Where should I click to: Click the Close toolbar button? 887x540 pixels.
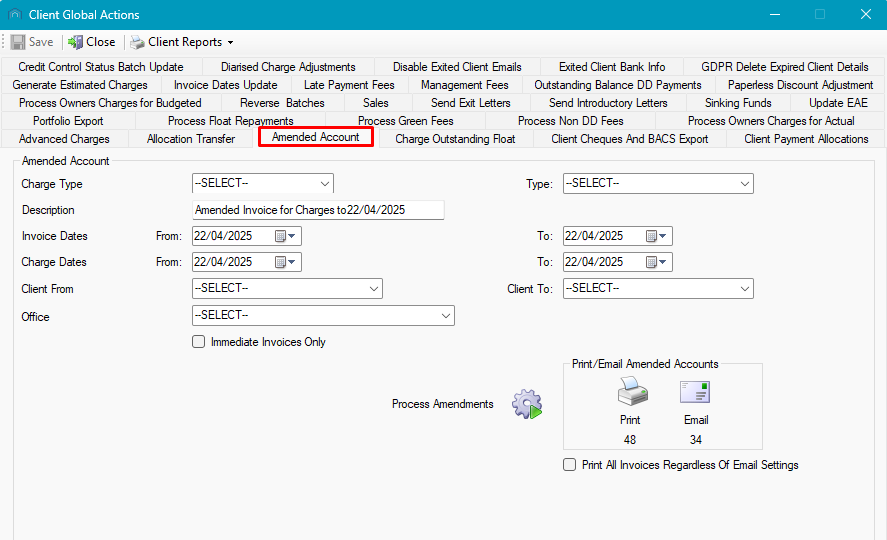coord(92,42)
